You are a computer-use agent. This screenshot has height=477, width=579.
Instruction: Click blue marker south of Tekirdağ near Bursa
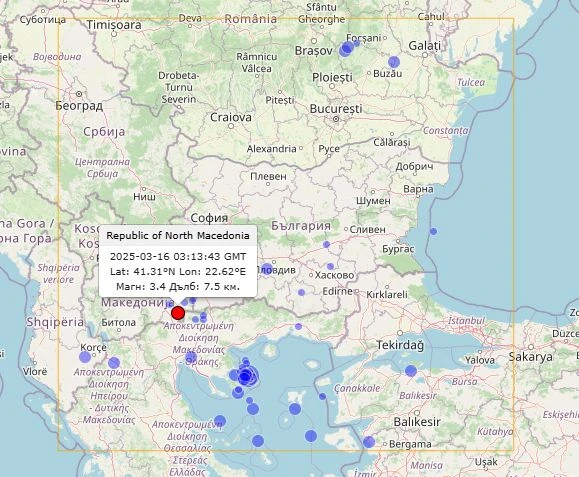click(411, 371)
